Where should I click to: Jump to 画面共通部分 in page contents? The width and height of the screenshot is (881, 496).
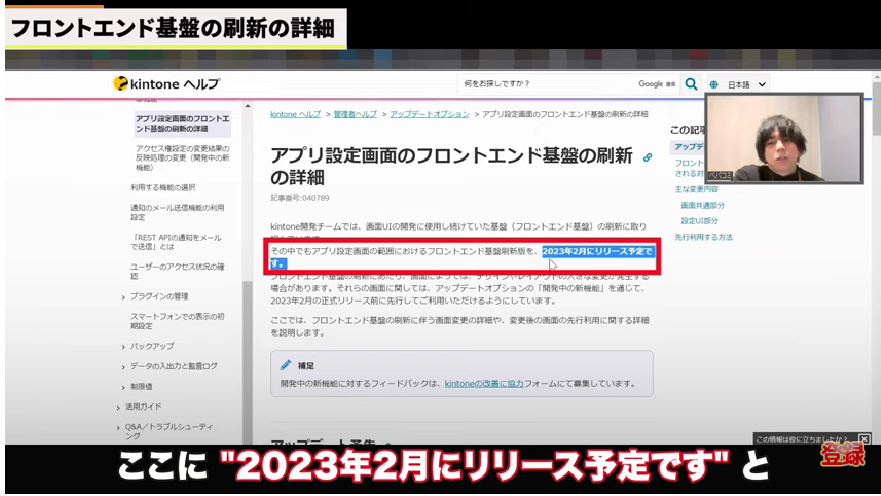pos(702,205)
